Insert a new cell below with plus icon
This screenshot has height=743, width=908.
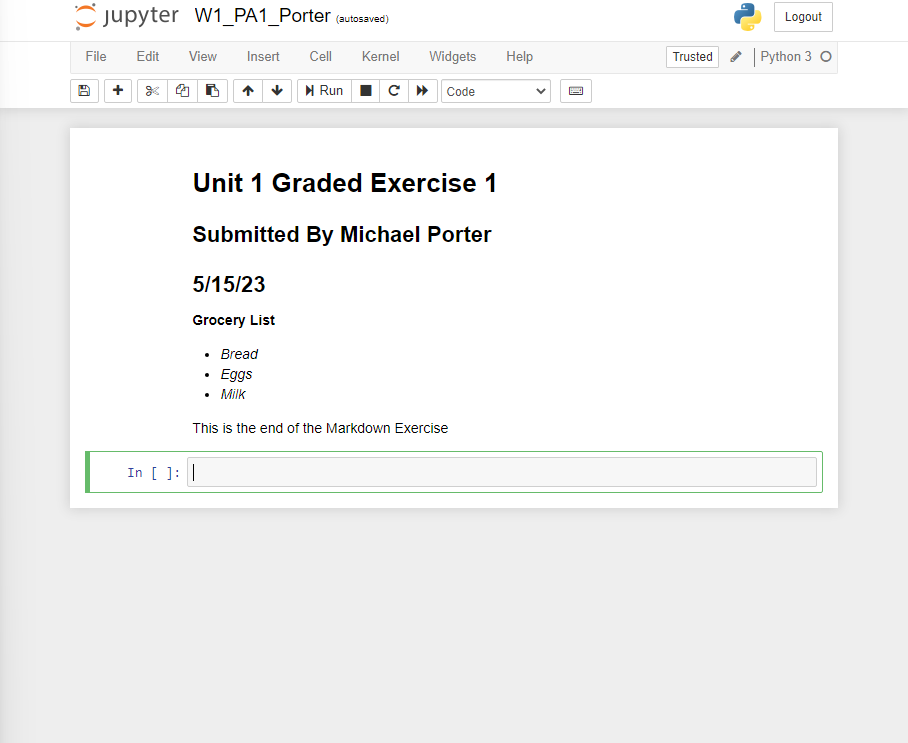click(117, 90)
